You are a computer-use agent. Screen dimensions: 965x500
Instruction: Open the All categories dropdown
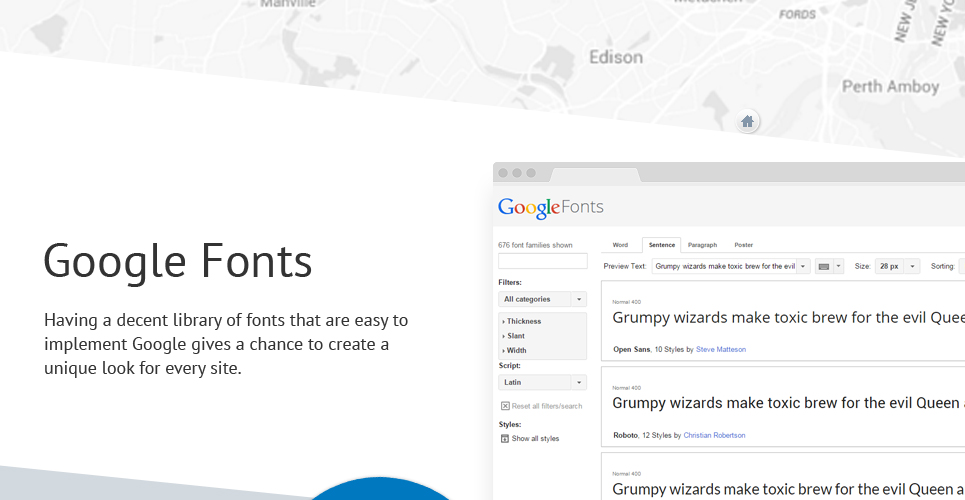(x=542, y=299)
